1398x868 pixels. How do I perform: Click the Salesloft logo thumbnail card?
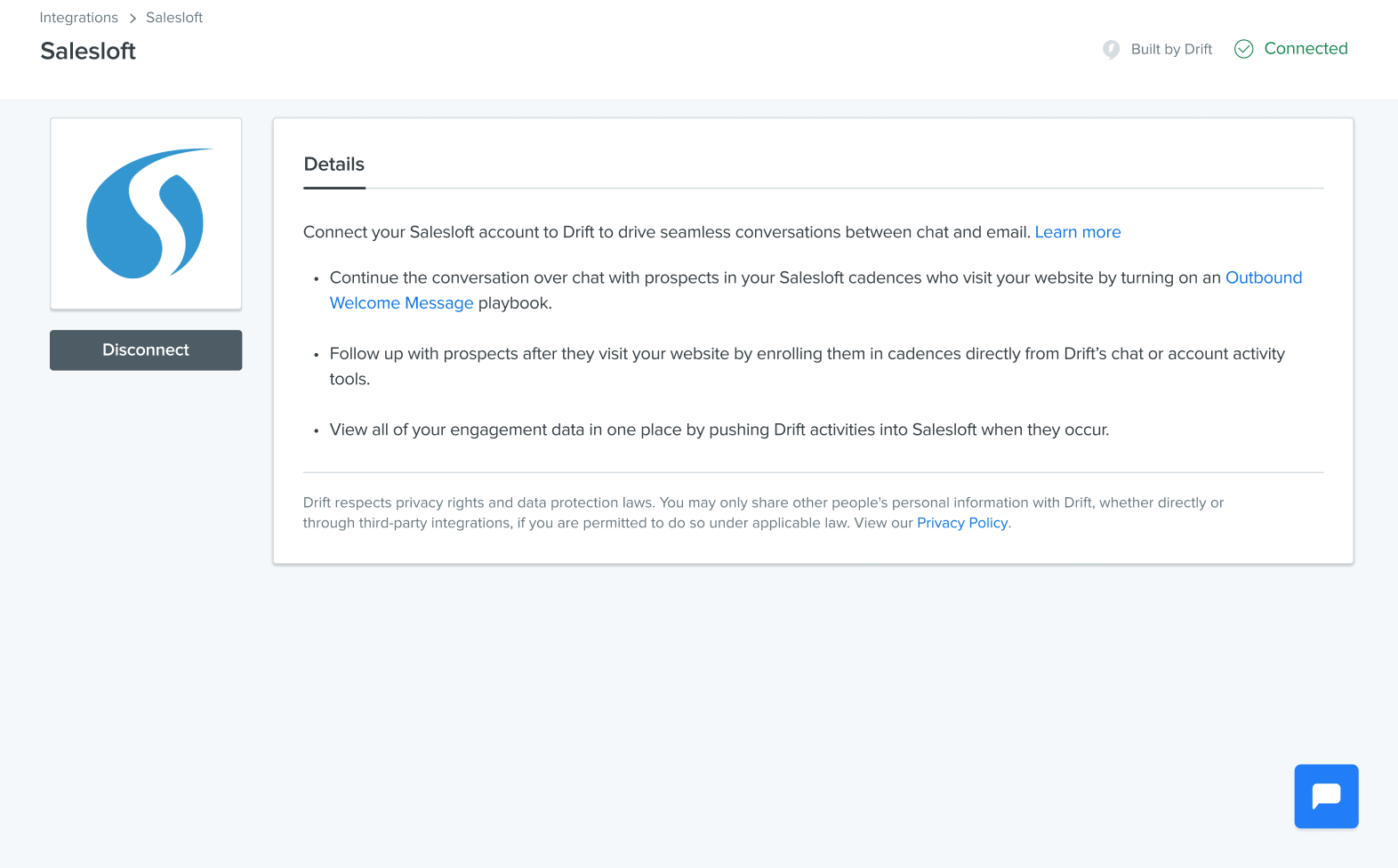(145, 213)
